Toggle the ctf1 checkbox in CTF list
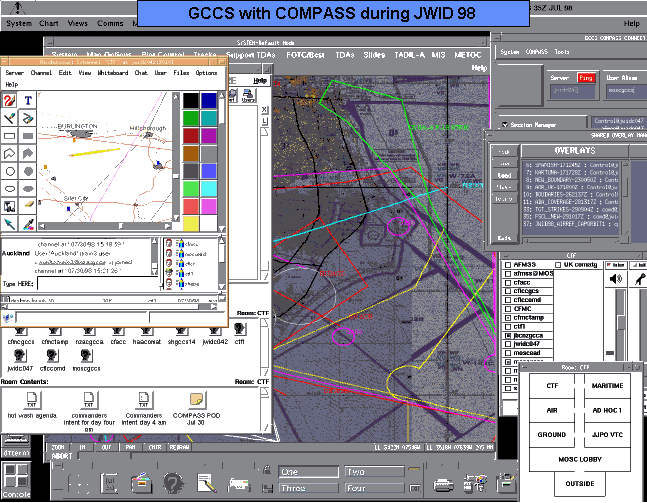This screenshot has width=647, height=503. pos(508,326)
